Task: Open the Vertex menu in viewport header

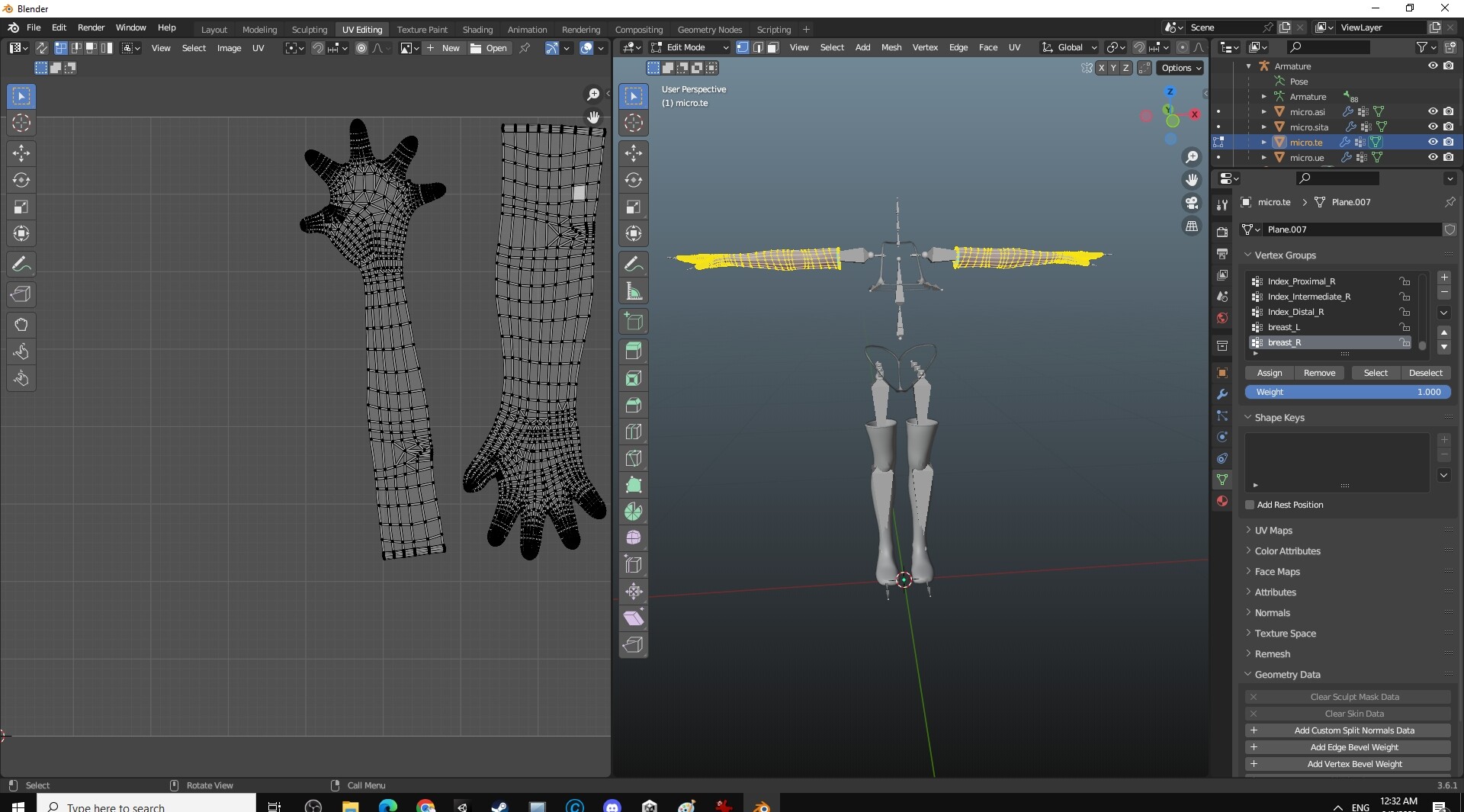Action: click(x=925, y=47)
